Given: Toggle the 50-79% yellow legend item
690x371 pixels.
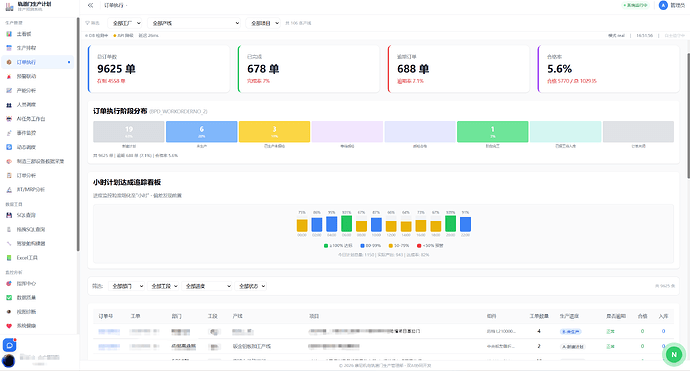Looking at the screenshot, I should click(x=399, y=246).
